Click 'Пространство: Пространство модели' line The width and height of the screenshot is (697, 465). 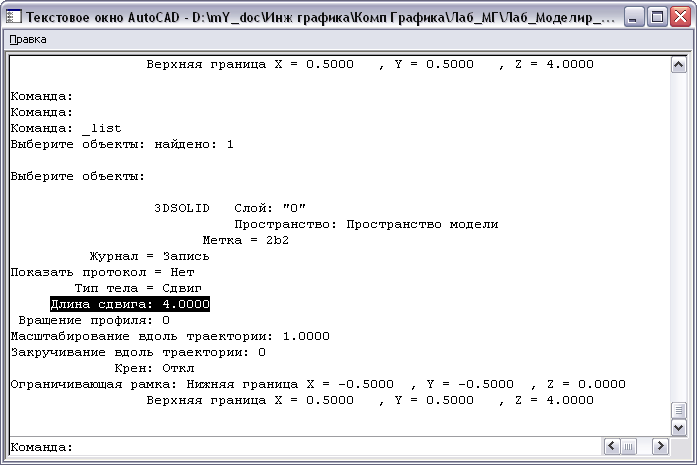(x=366, y=224)
